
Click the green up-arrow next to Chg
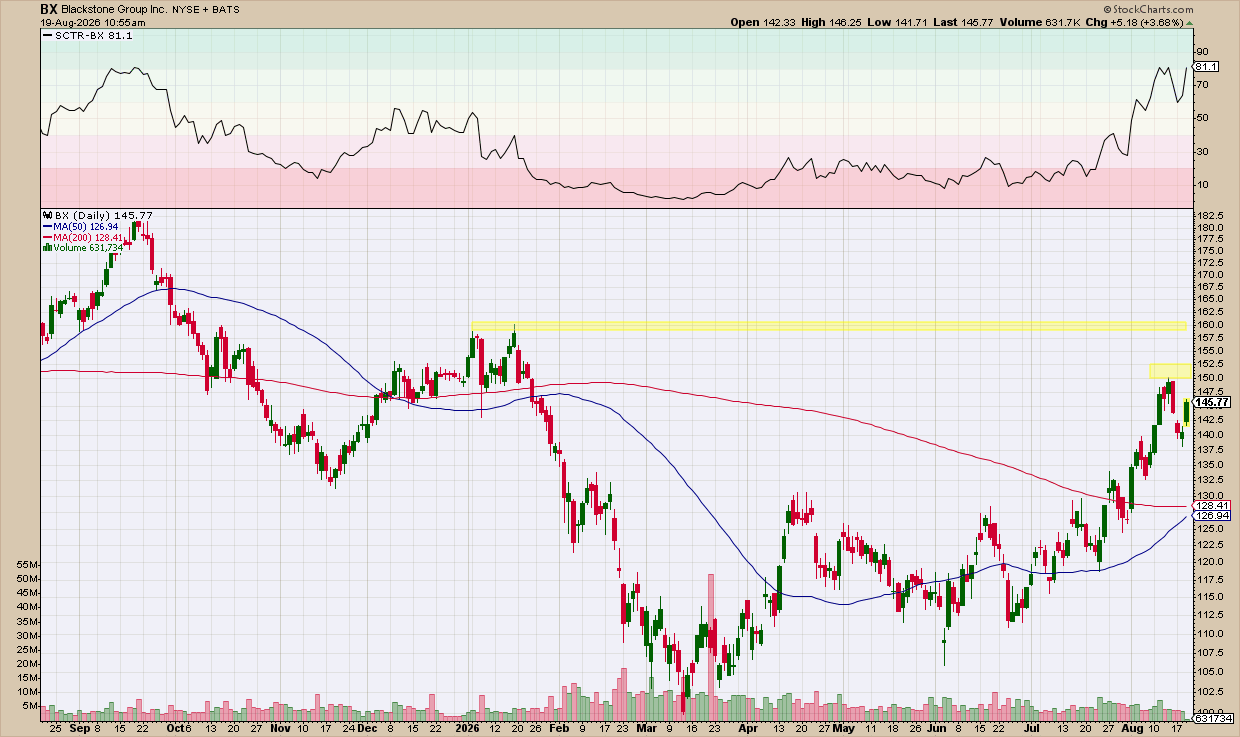1188,22
